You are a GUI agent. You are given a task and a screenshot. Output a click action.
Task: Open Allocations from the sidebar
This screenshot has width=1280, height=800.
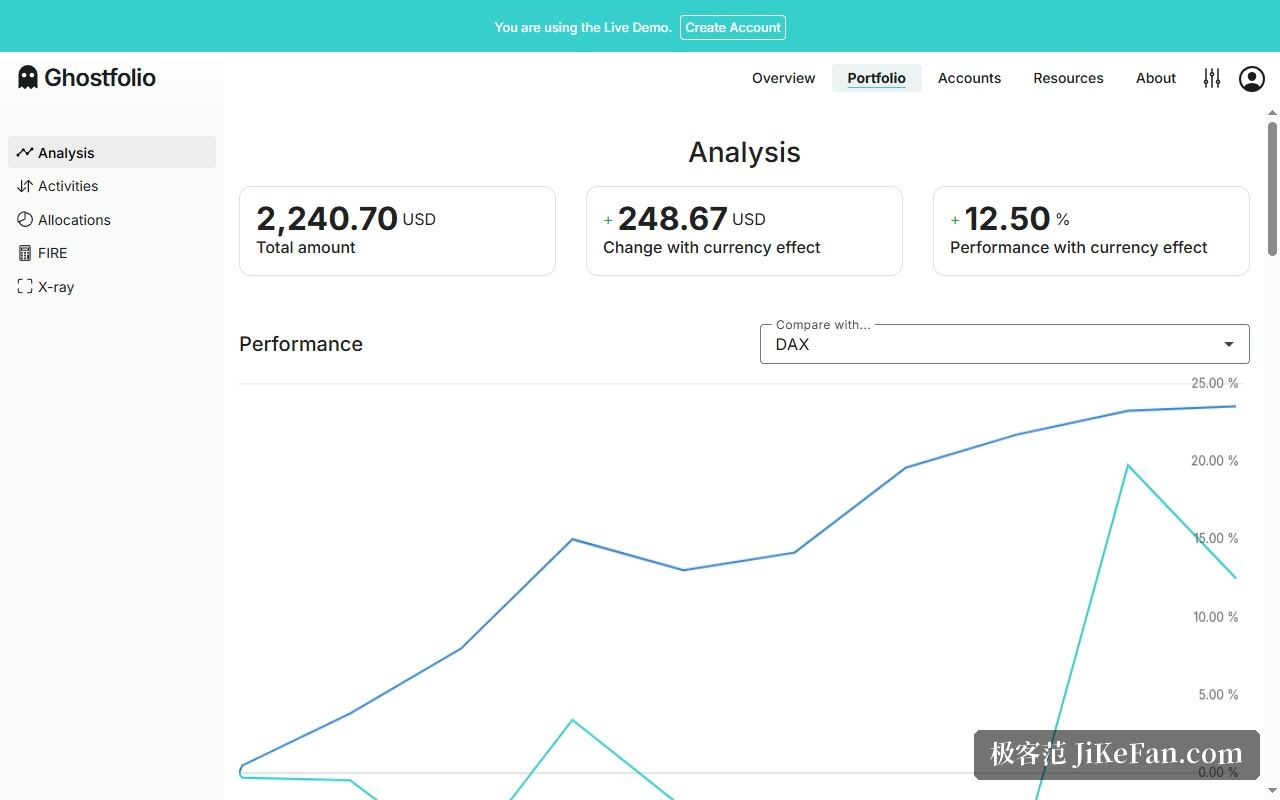click(x=112, y=219)
